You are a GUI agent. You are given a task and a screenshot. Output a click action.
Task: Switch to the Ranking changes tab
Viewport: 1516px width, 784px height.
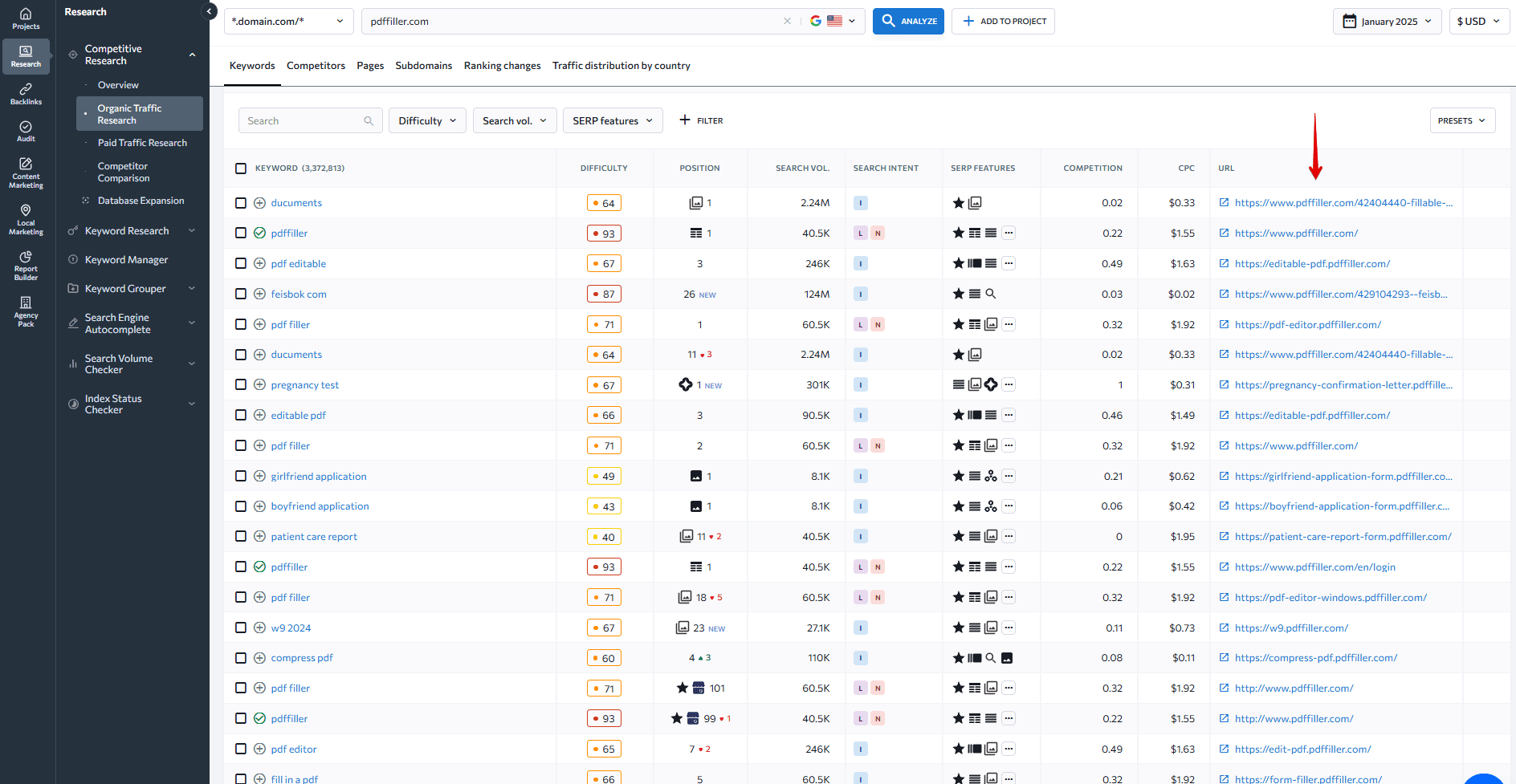click(502, 66)
